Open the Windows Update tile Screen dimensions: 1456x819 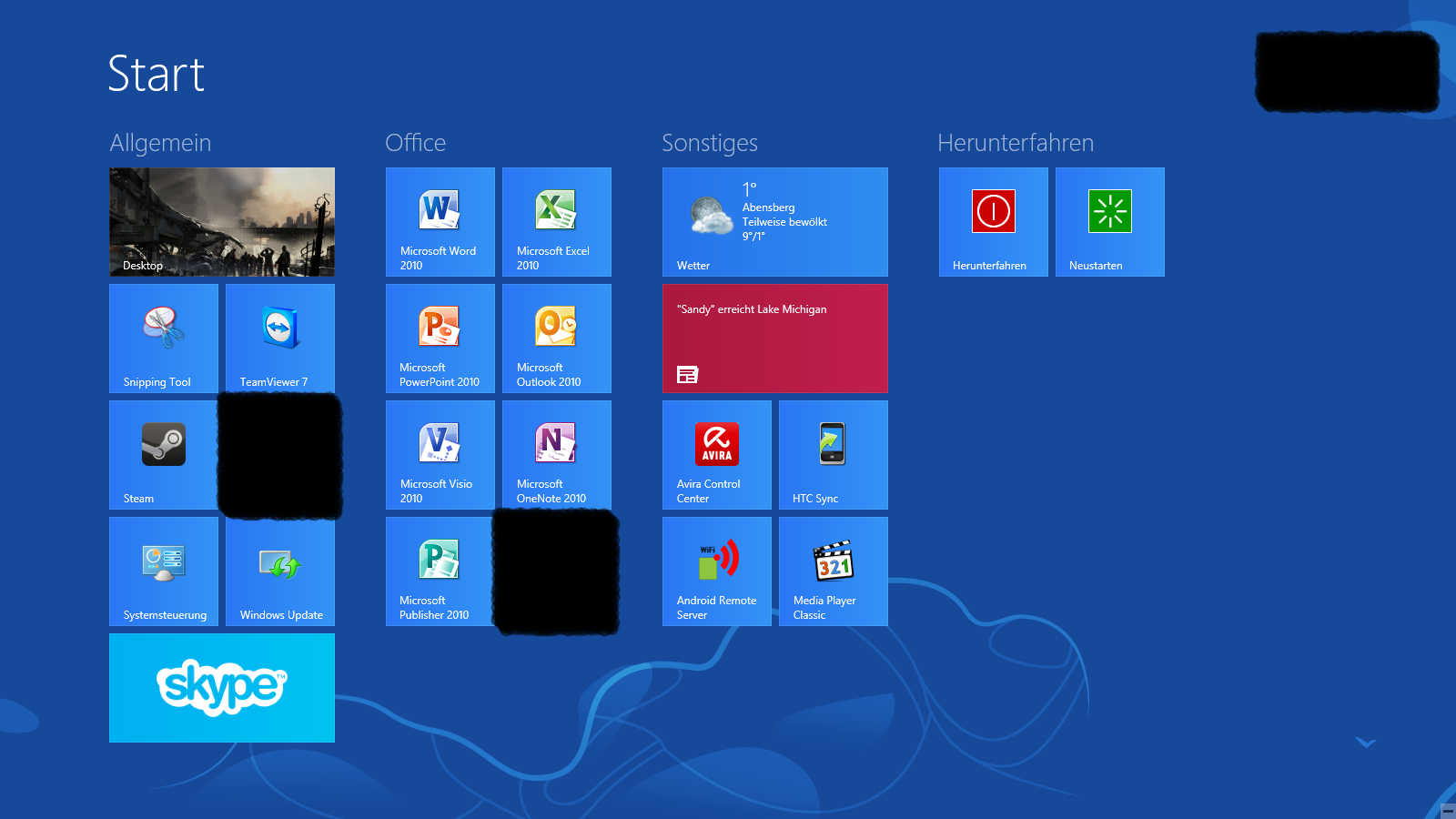click(x=280, y=571)
